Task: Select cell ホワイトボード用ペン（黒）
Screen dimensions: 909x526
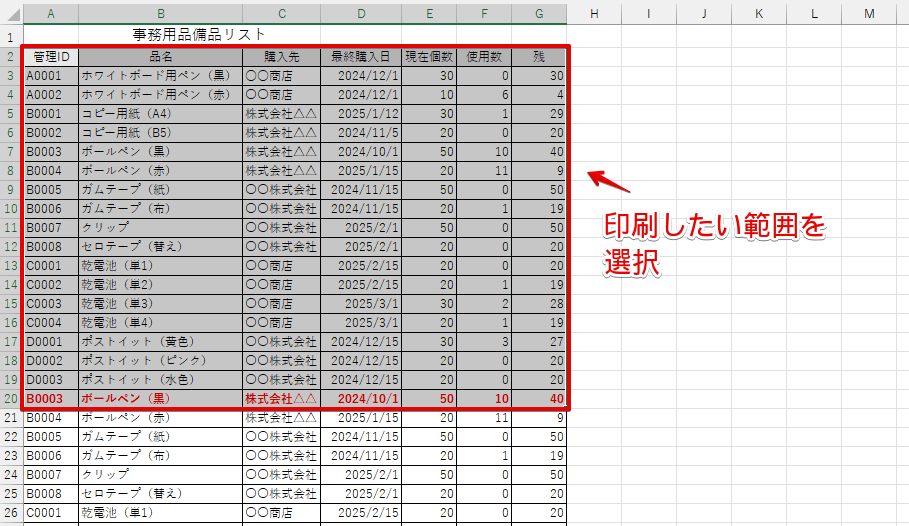Action: pos(161,76)
